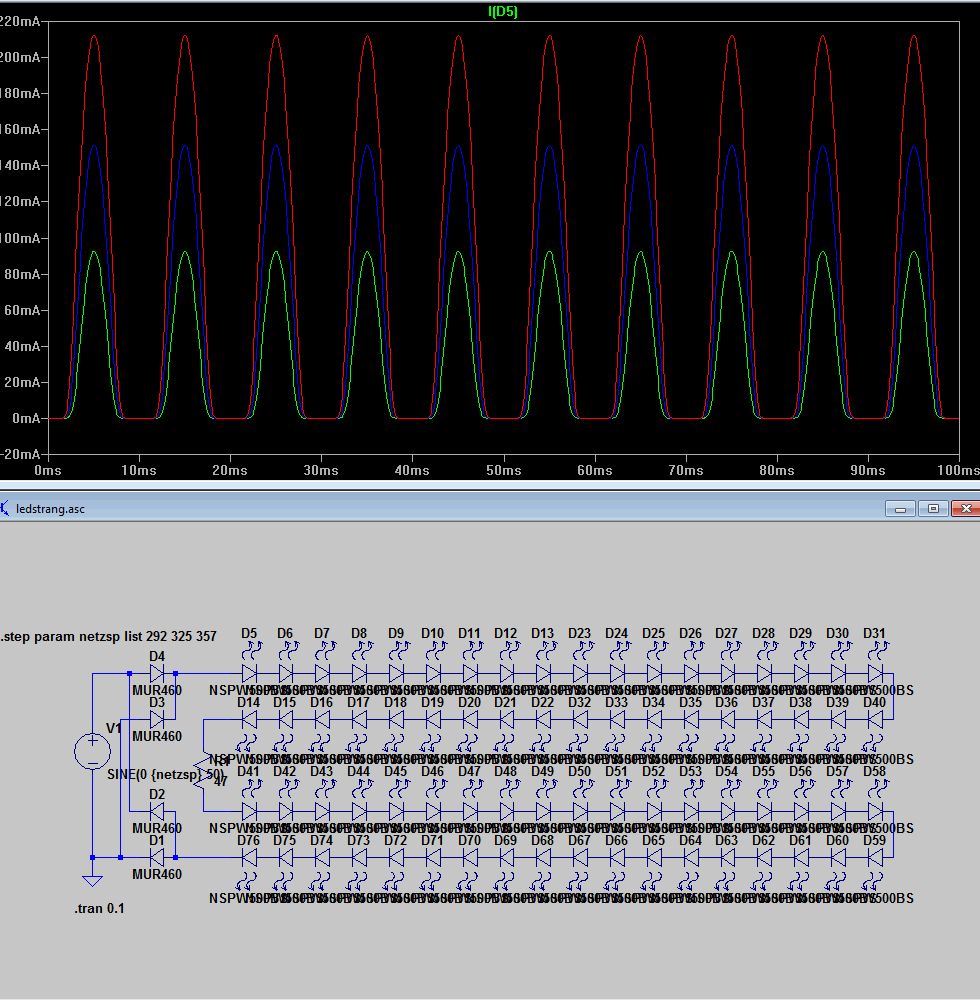The height and width of the screenshot is (1000, 980).
Task: Click the D1 MUR460 diode symbol
Action: [157, 857]
